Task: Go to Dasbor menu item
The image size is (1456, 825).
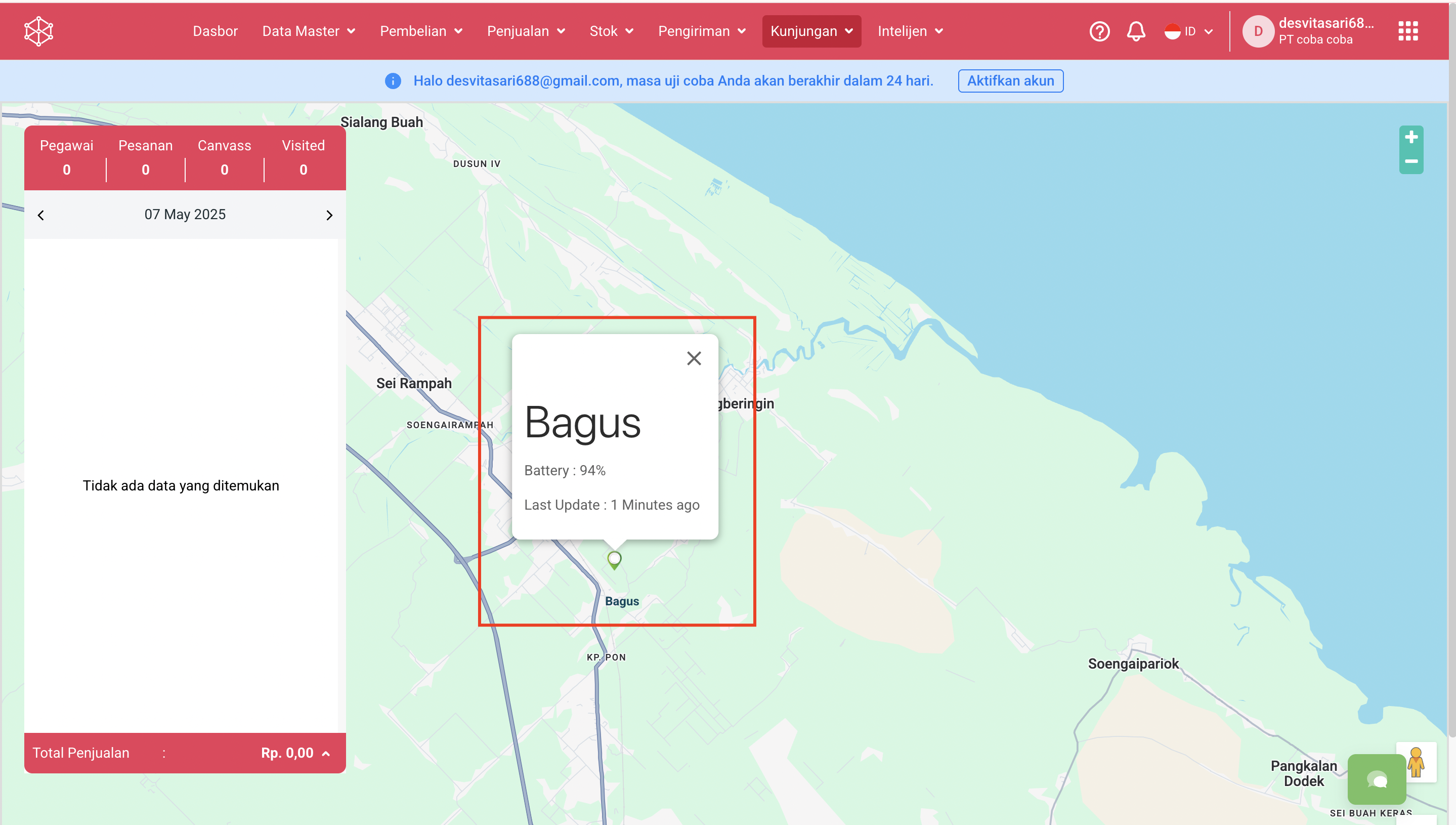Action: point(215,31)
